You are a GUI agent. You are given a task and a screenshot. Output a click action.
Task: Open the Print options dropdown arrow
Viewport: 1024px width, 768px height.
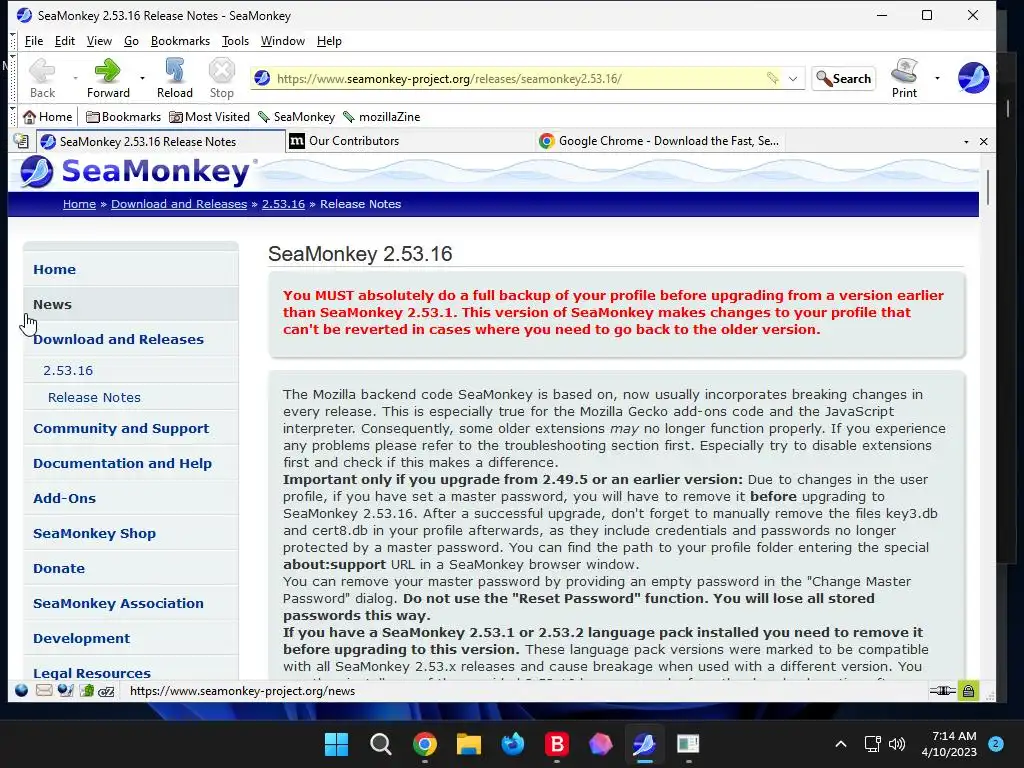point(937,78)
